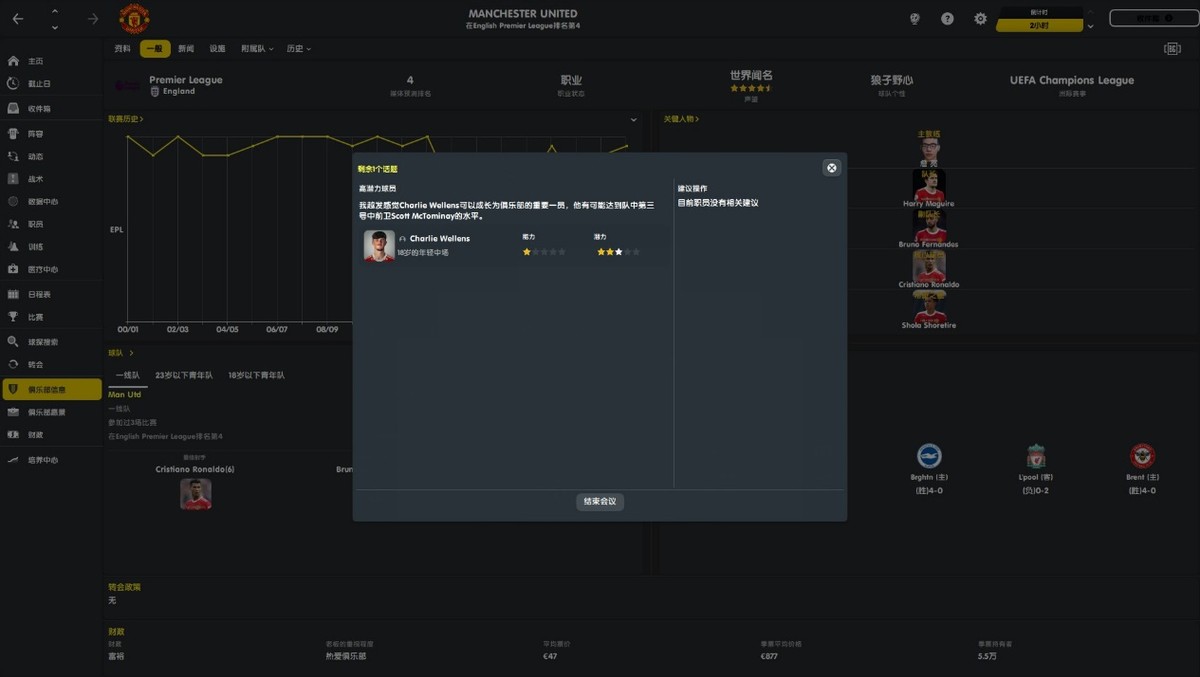The width and height of the screenshot is (1200, 677).
Task: Open Shola Shoretire portrait in key people
Action: pos(929,307)
